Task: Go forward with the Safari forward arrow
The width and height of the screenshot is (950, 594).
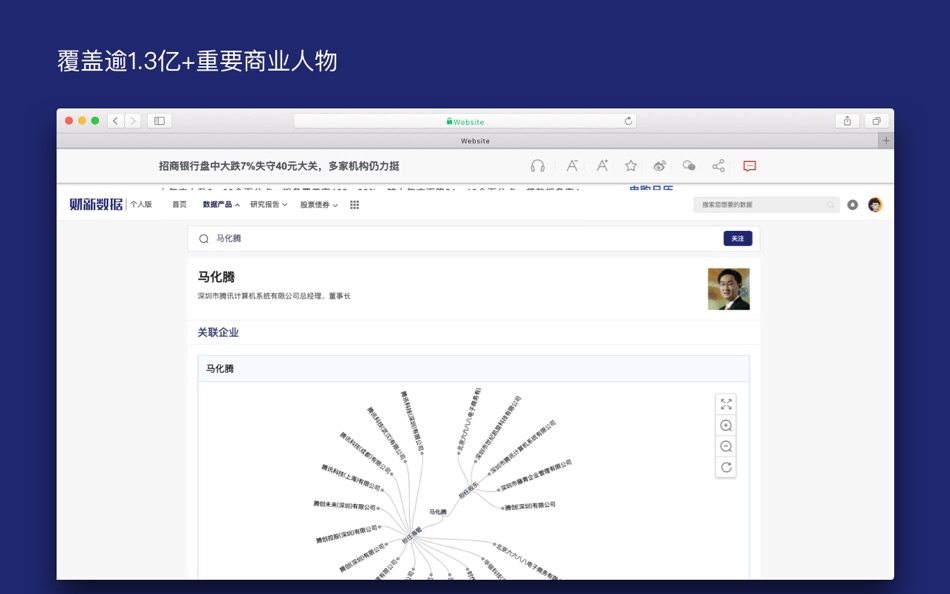Action: (133, 121)
